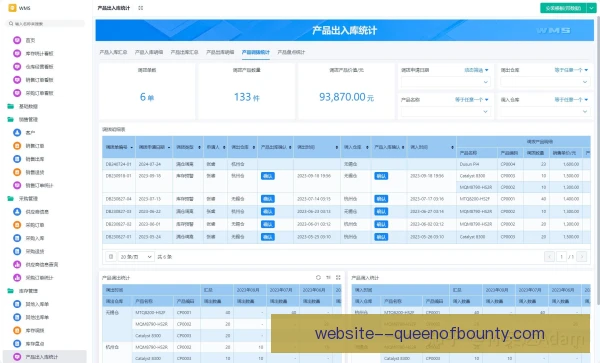Open 销售订单 item under 销售管理

click(x=34, y=146)
